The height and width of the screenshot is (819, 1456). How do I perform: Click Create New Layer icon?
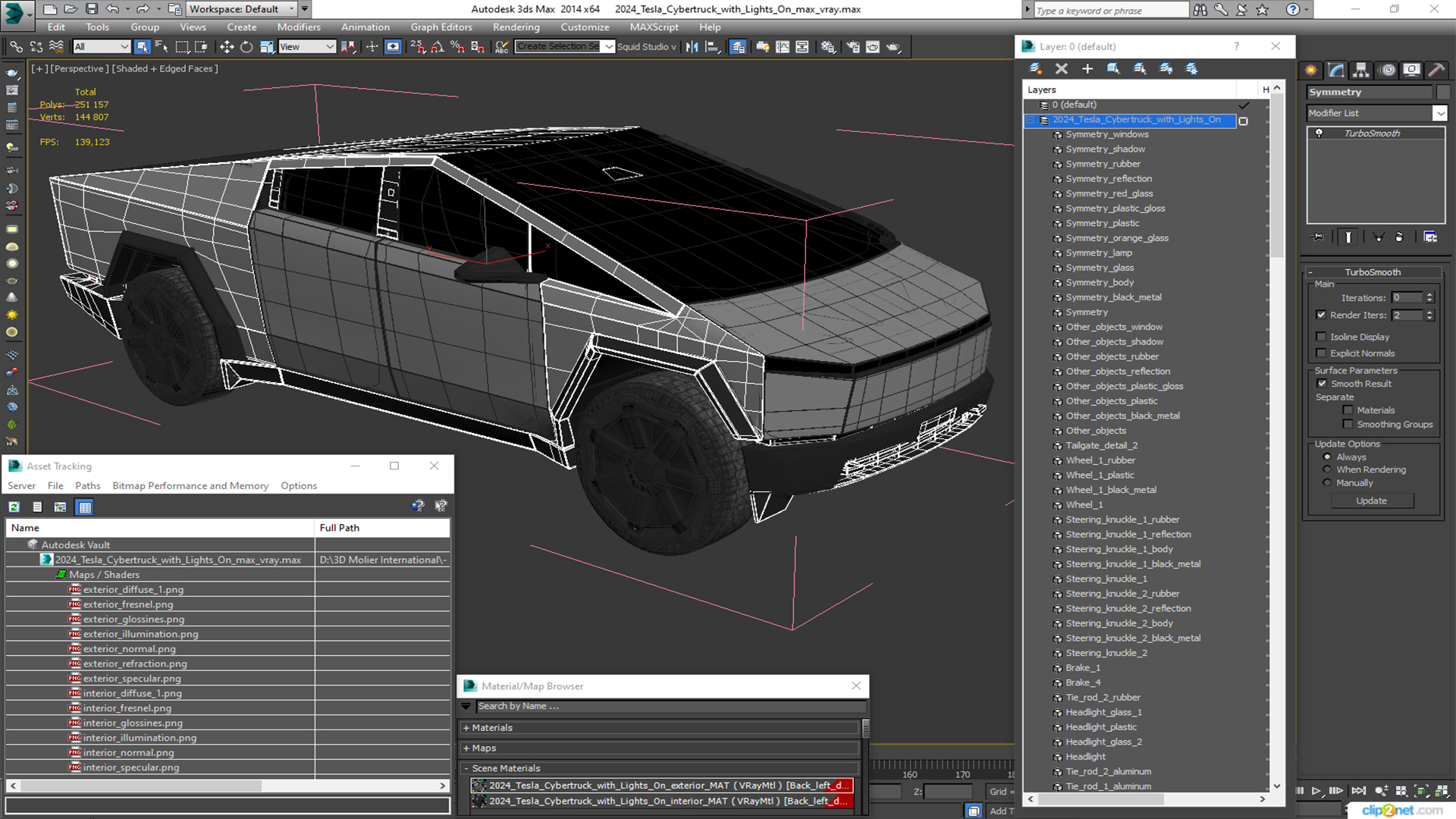1035,69
